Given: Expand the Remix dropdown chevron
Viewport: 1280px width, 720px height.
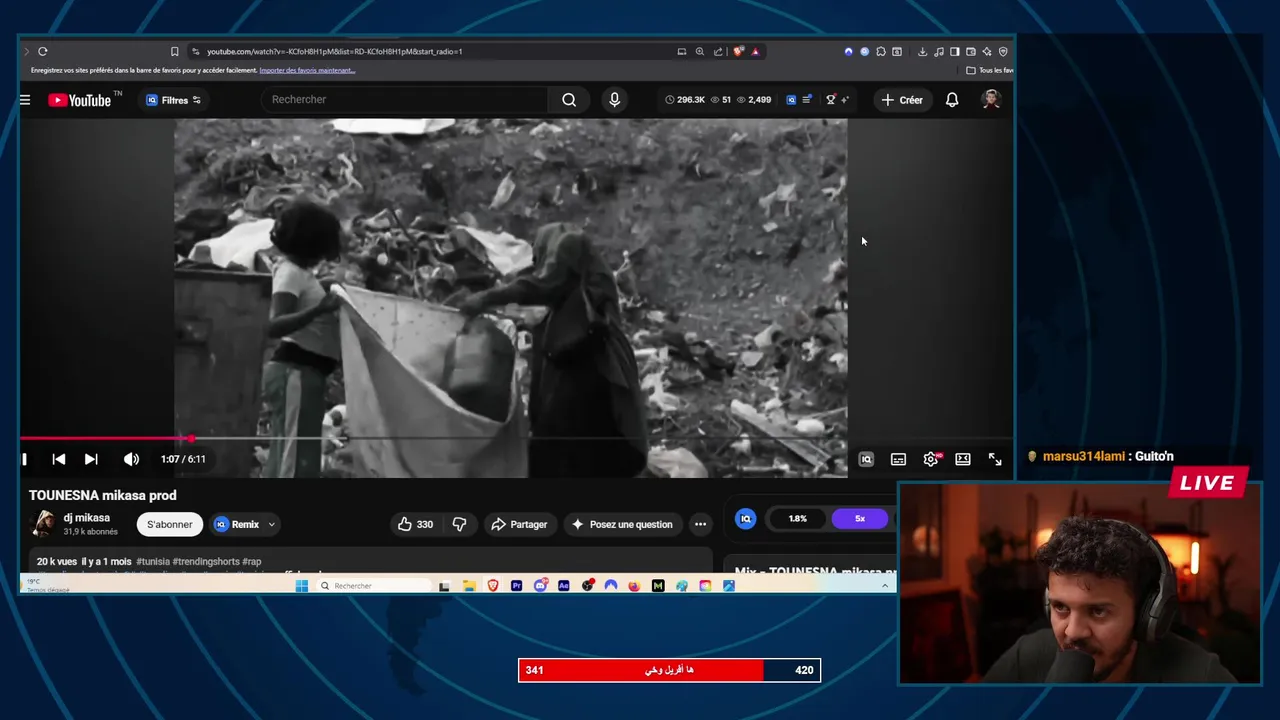Looking at the screenshot, I should (271, 524).
